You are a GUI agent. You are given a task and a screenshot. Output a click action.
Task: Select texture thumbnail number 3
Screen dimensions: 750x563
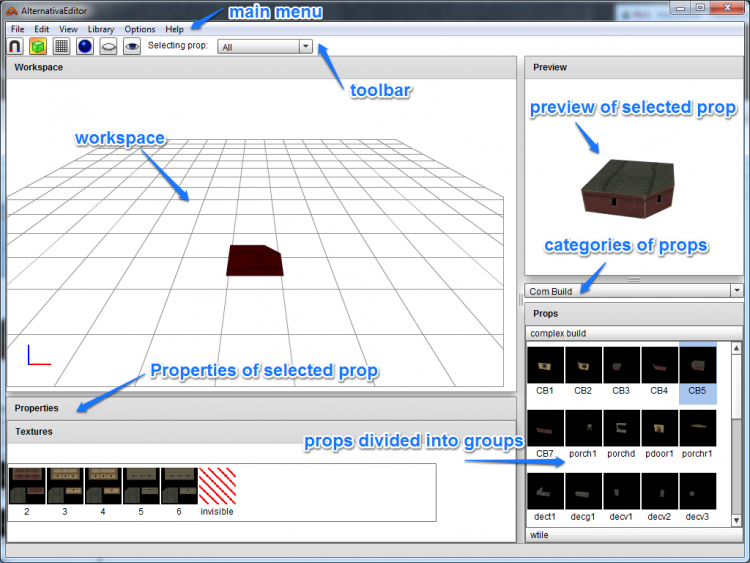[65, 486]
